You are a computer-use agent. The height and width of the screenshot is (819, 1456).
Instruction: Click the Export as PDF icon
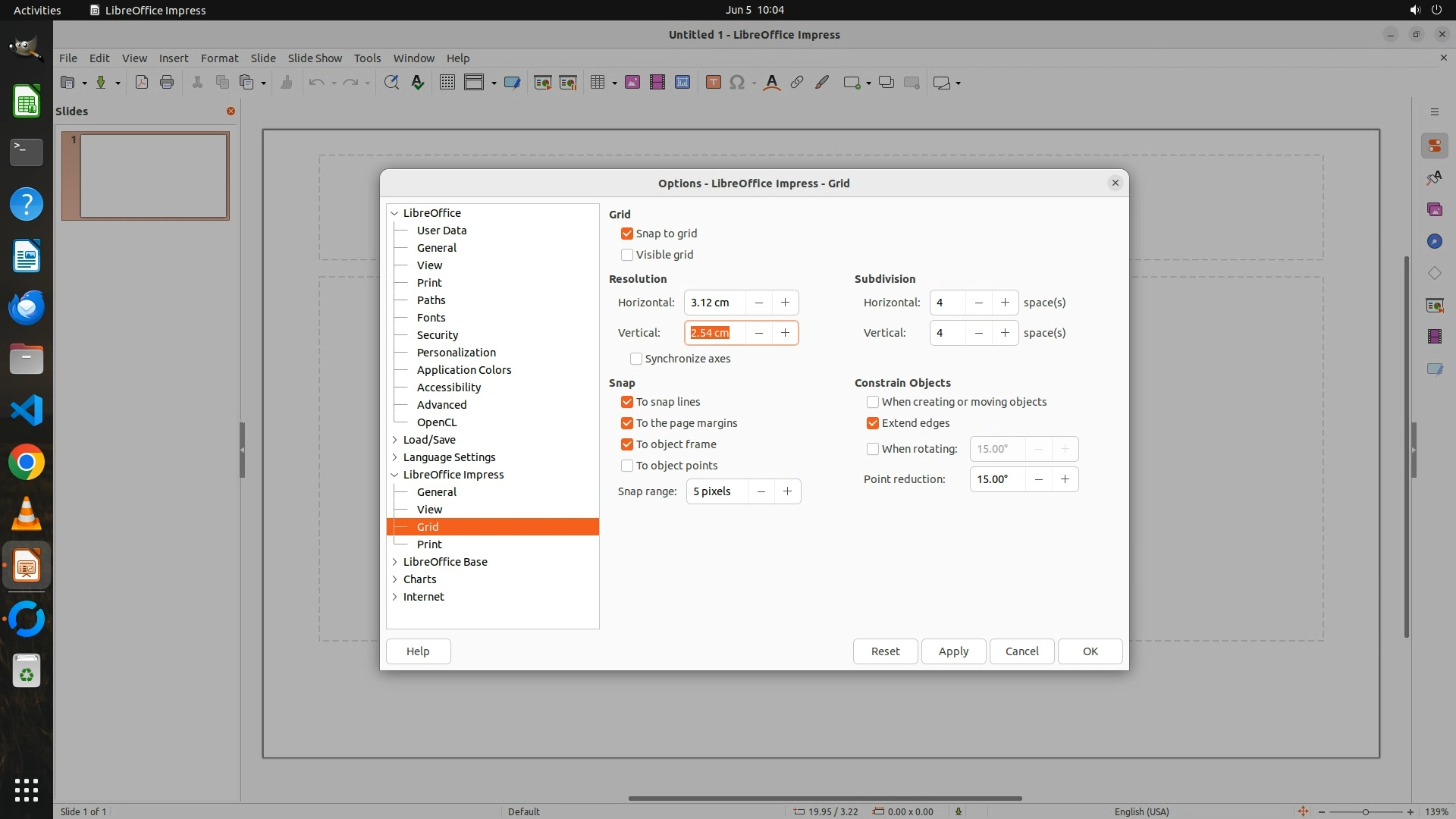click(142, 83)
